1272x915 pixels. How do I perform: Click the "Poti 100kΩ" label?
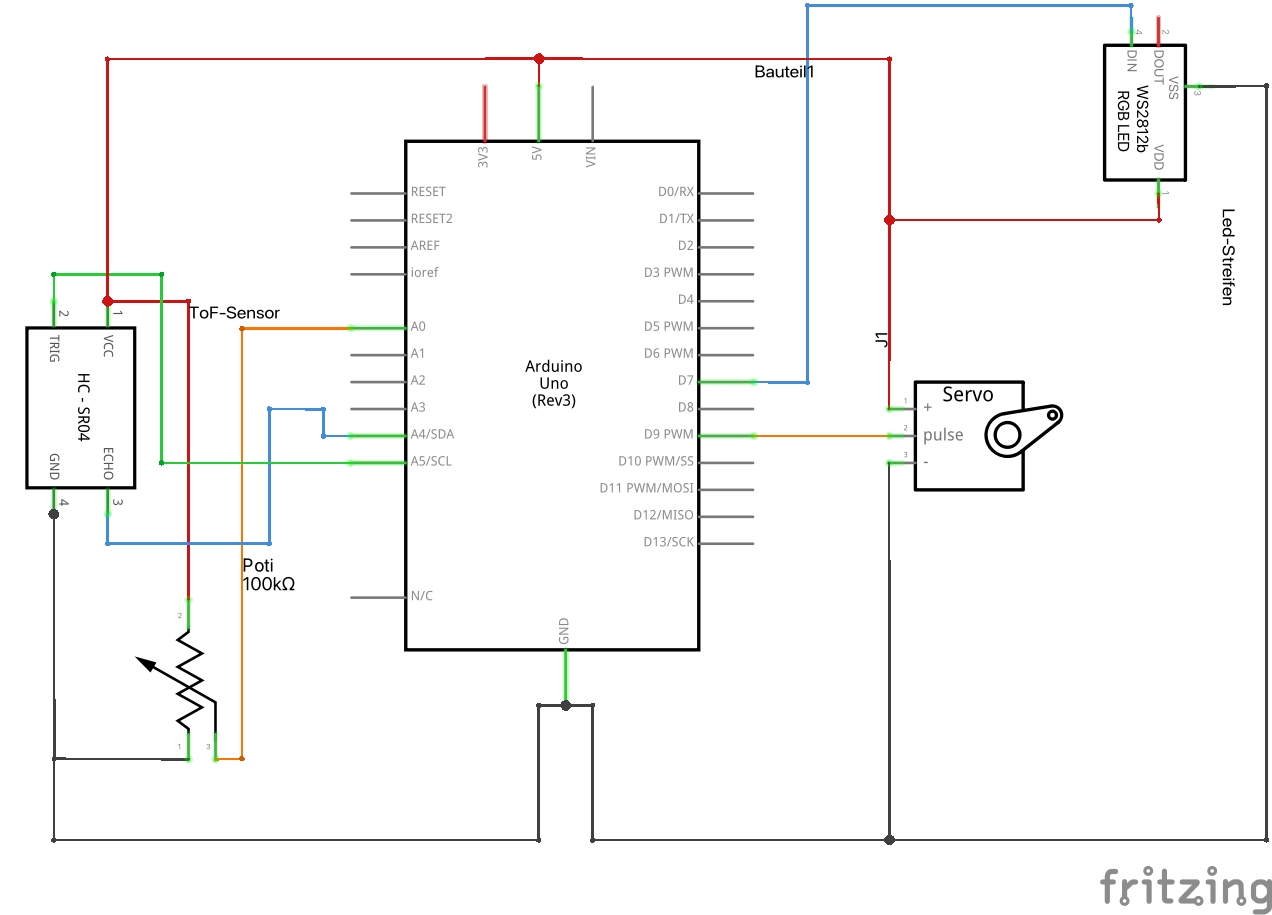pos(269,573)
